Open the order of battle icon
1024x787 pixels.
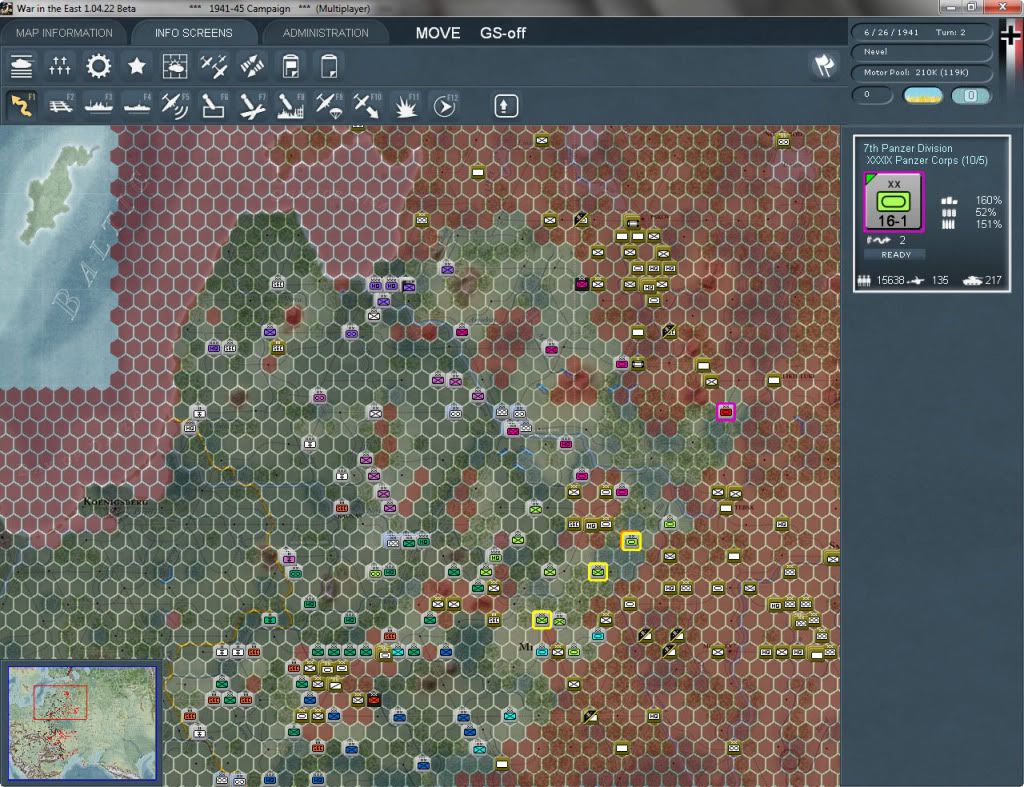[22, 67]
